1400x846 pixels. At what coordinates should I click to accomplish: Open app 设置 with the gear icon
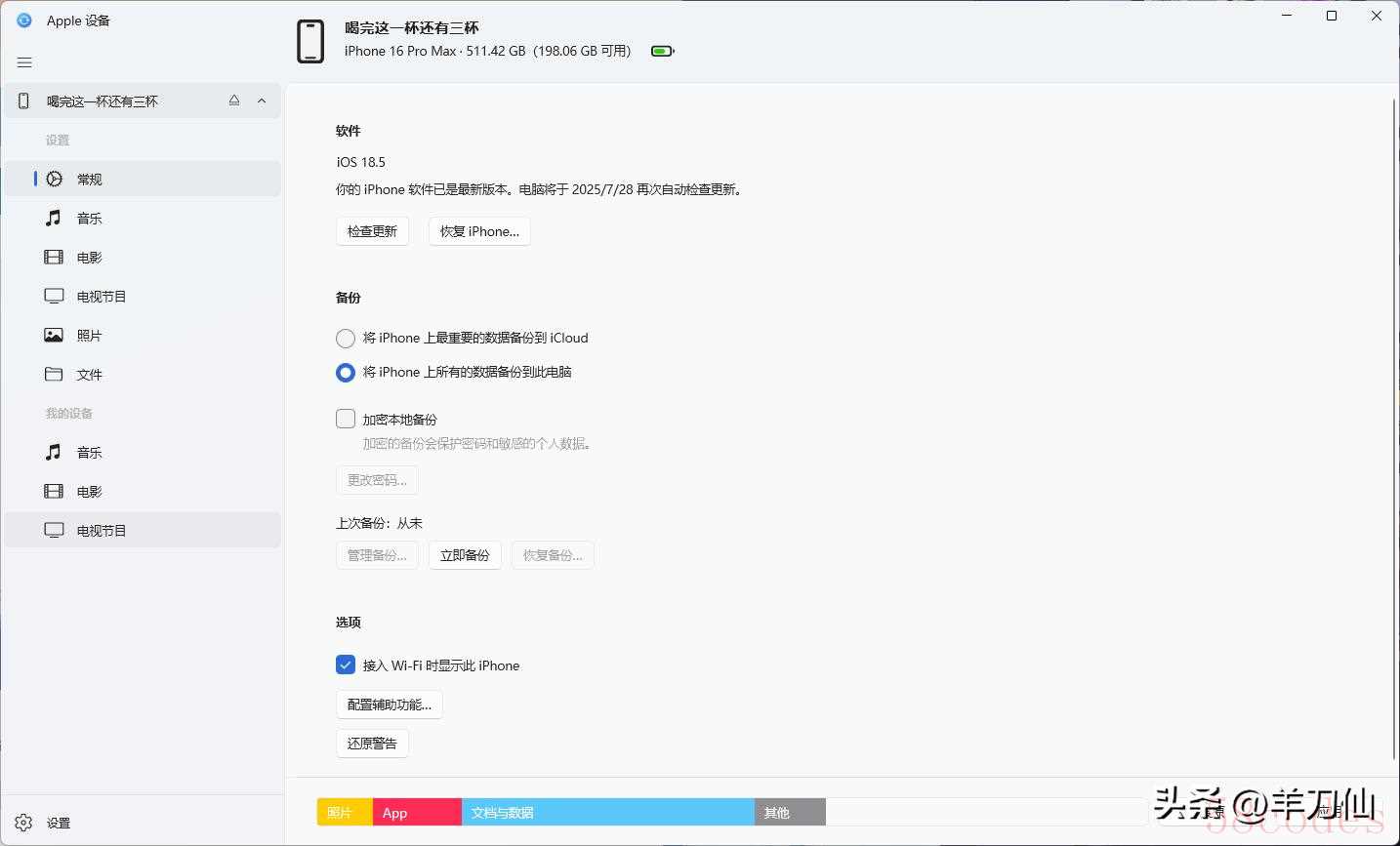tap(143, 823)
